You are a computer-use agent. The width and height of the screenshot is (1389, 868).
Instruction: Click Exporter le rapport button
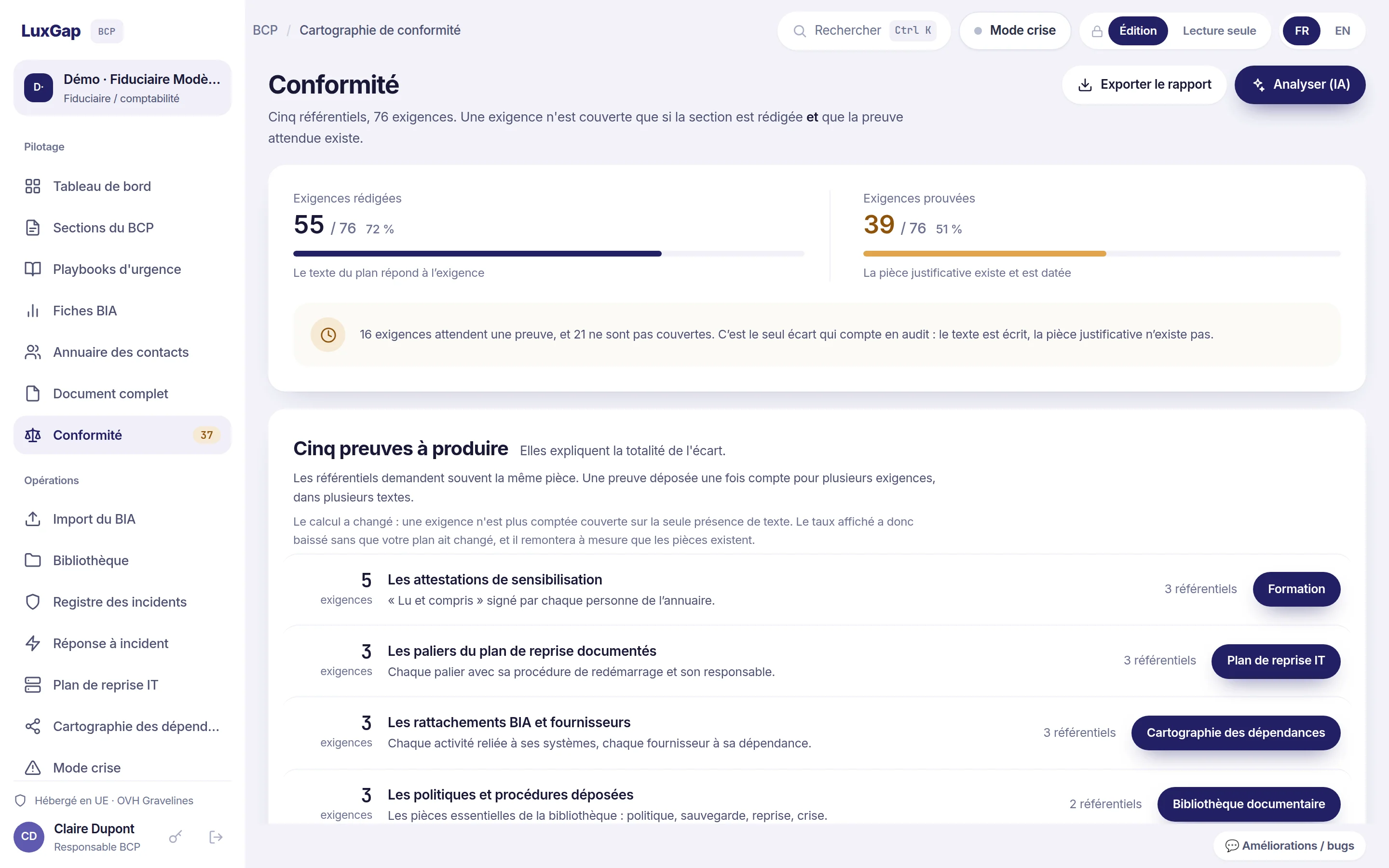[x=1144, y=84]
